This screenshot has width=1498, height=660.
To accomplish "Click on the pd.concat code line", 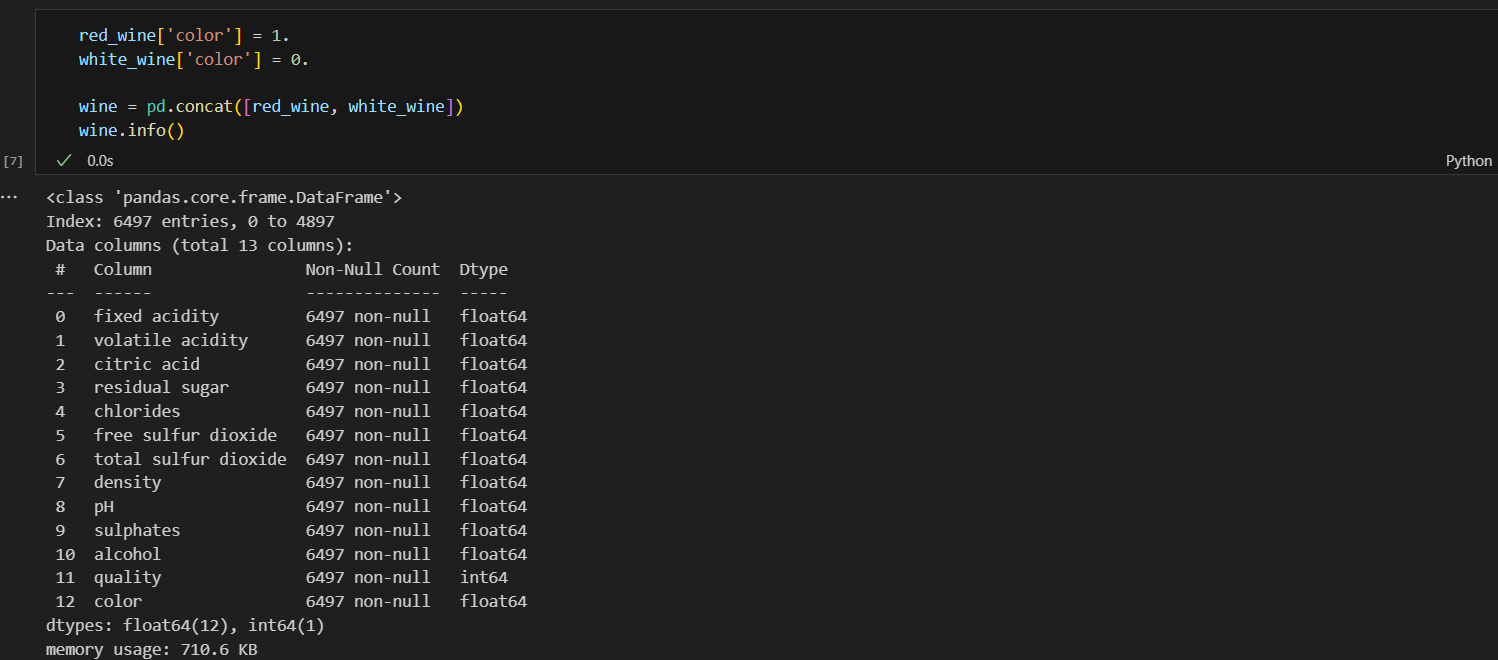I will coord(271,107).
